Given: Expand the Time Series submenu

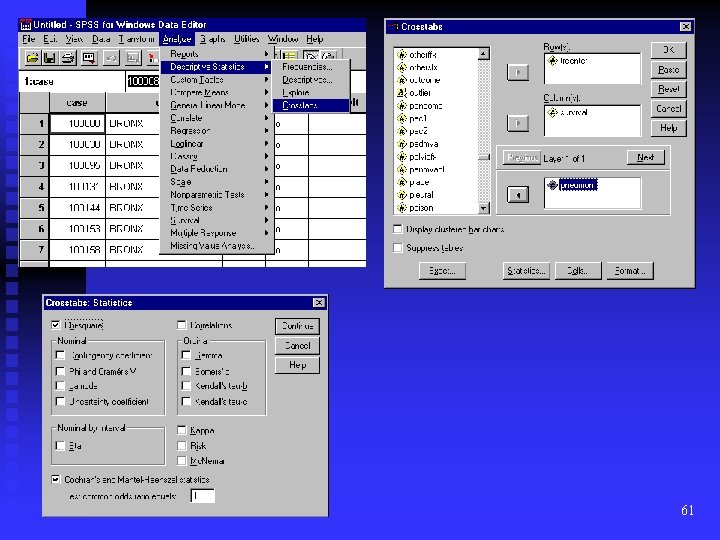Looking at the screenshot, I should click(x=217, y=208).
